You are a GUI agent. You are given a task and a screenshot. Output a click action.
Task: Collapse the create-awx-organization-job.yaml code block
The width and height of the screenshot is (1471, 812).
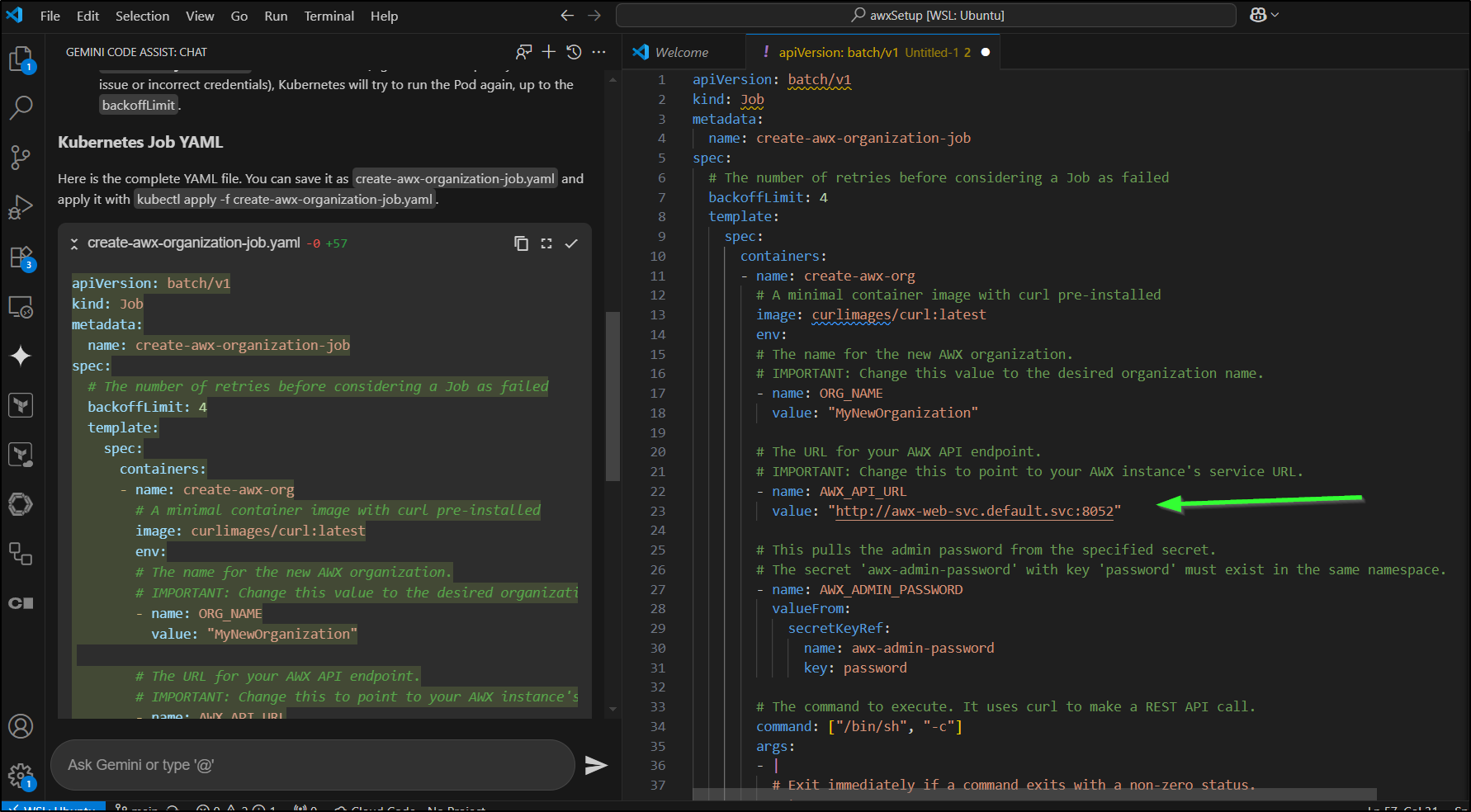pyautogui.click(x=74, y=243)
